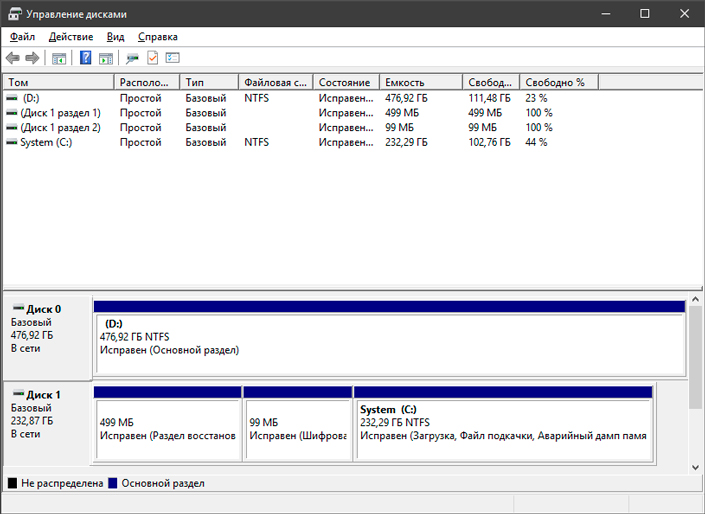Click the drive icon of Диск 1 раздел 2
This screenshot has height=514, width=705.
[12, 127]
